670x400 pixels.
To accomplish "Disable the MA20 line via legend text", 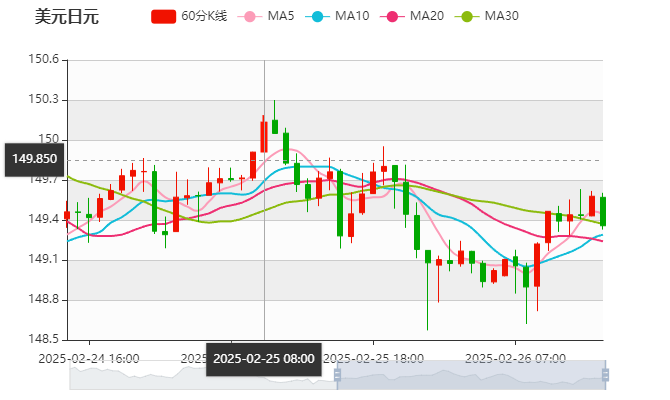I will click(426, 16).
